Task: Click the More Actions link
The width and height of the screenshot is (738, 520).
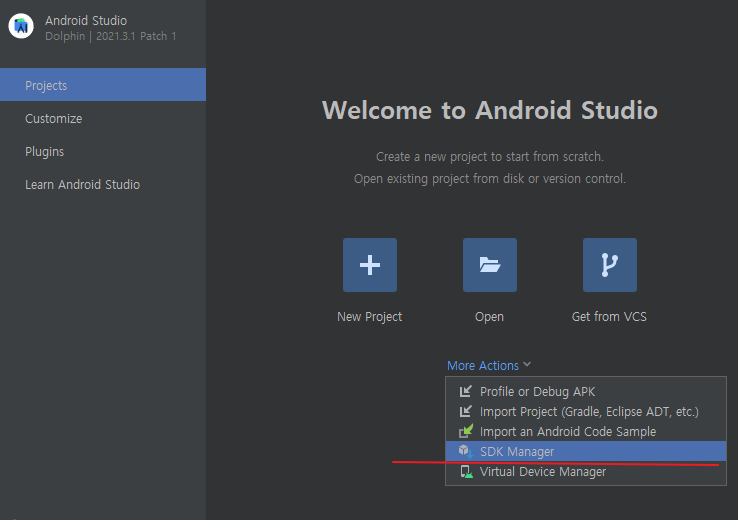Action: 483,366
